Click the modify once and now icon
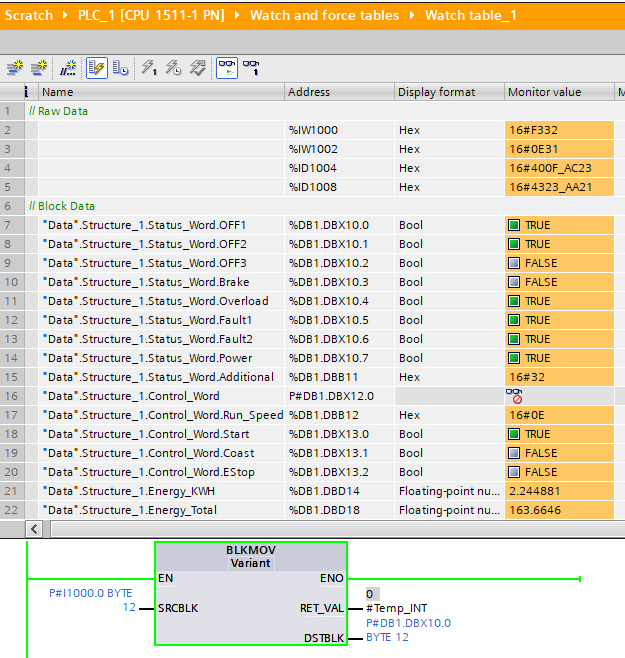The width and height of the screenshot is (625, 658). click(148, 68)
